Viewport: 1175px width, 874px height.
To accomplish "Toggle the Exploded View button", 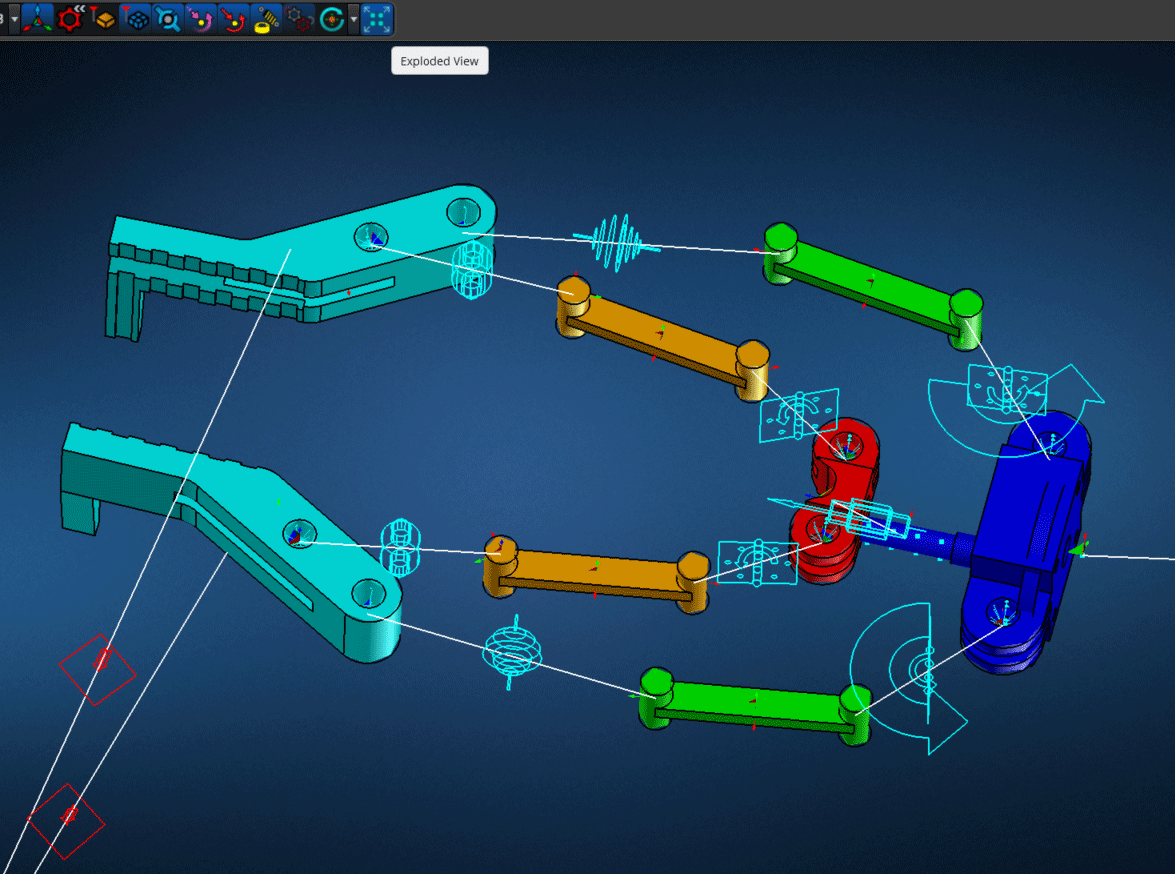I will coord(377,18).
